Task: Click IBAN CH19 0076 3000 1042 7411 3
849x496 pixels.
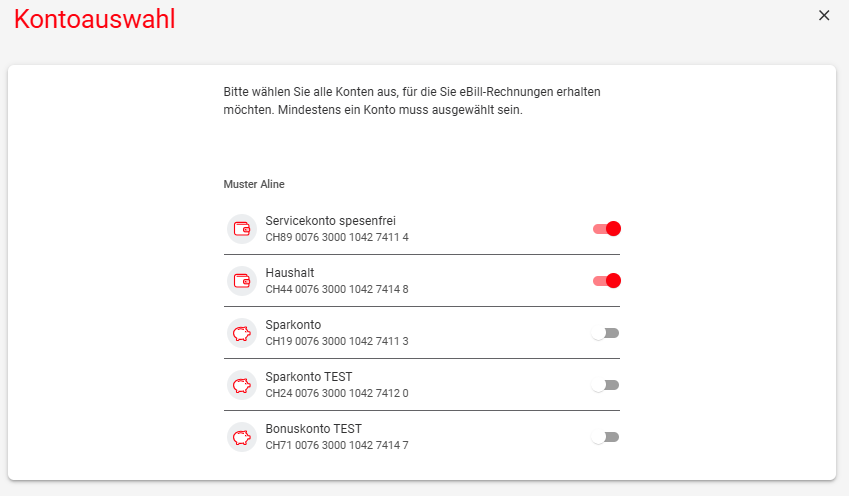Action: click(337, 341)
